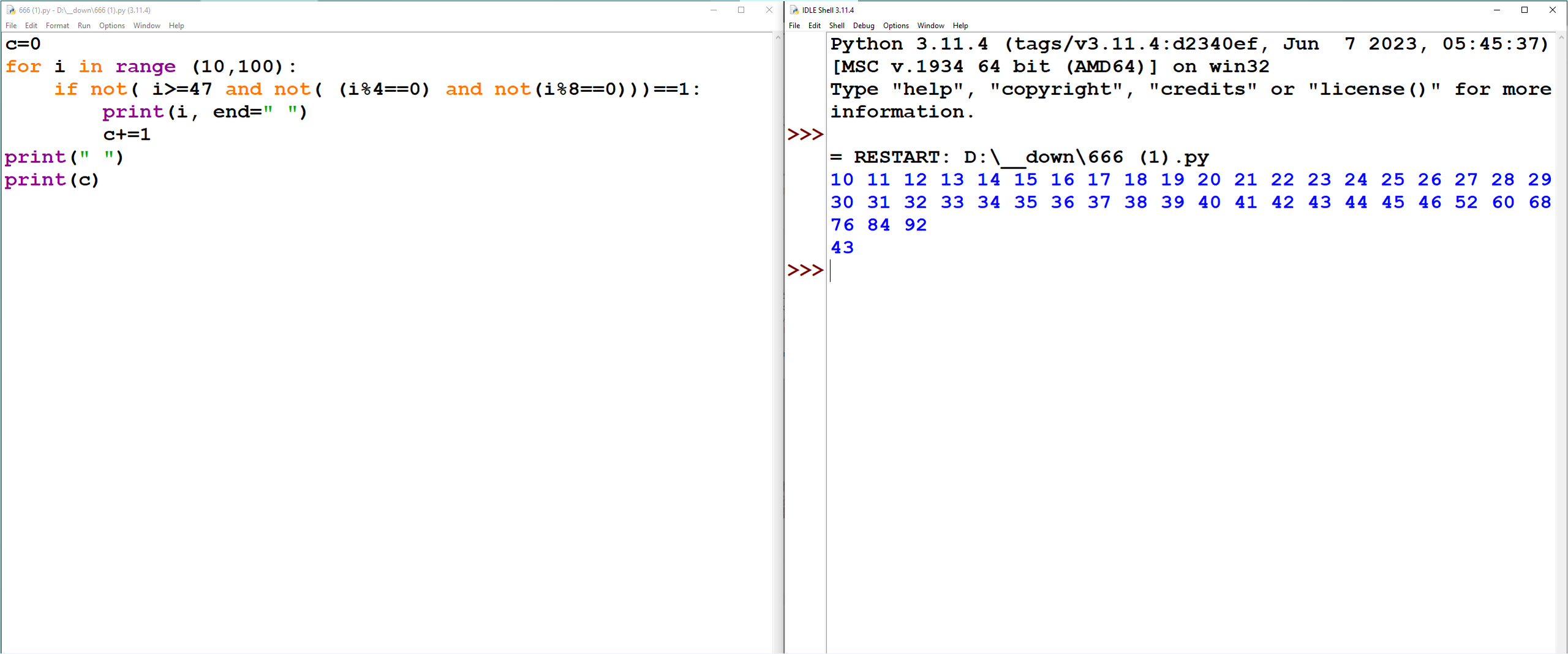Open the editor's Help menu
Image resolution: width=1568 pixels, height=654 pixels.
(x=176, y=26)
